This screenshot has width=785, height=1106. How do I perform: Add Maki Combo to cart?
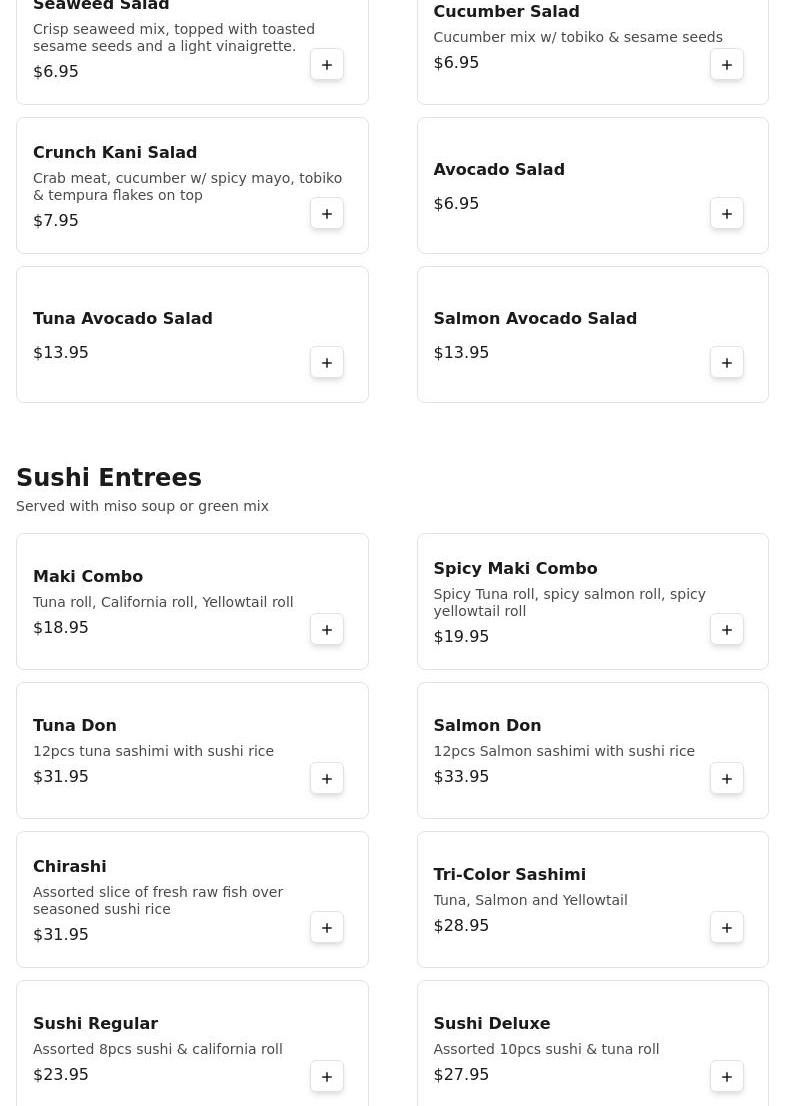pyautogui.click(x=327, y=630)
